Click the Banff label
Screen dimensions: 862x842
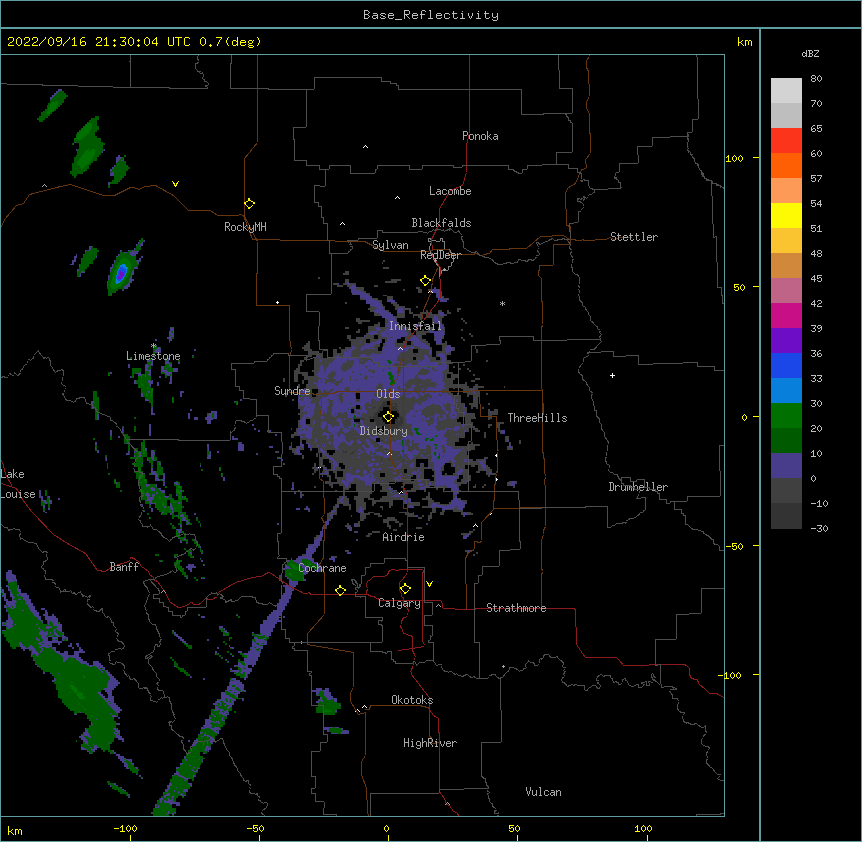(x=124, y=567)
